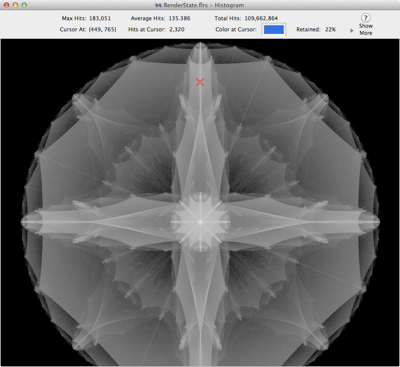
Task: Click the red X cursor marker
Action: pyautogui.click(x=200, y=82)
